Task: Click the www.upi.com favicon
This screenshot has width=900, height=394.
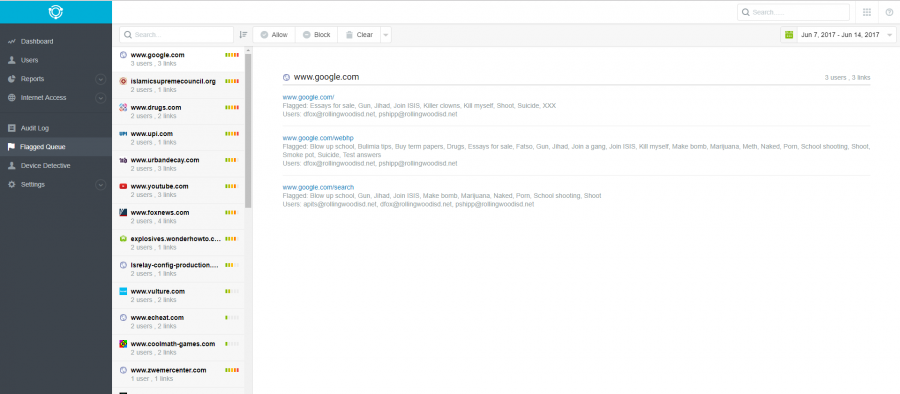Action: pos(123,134)
